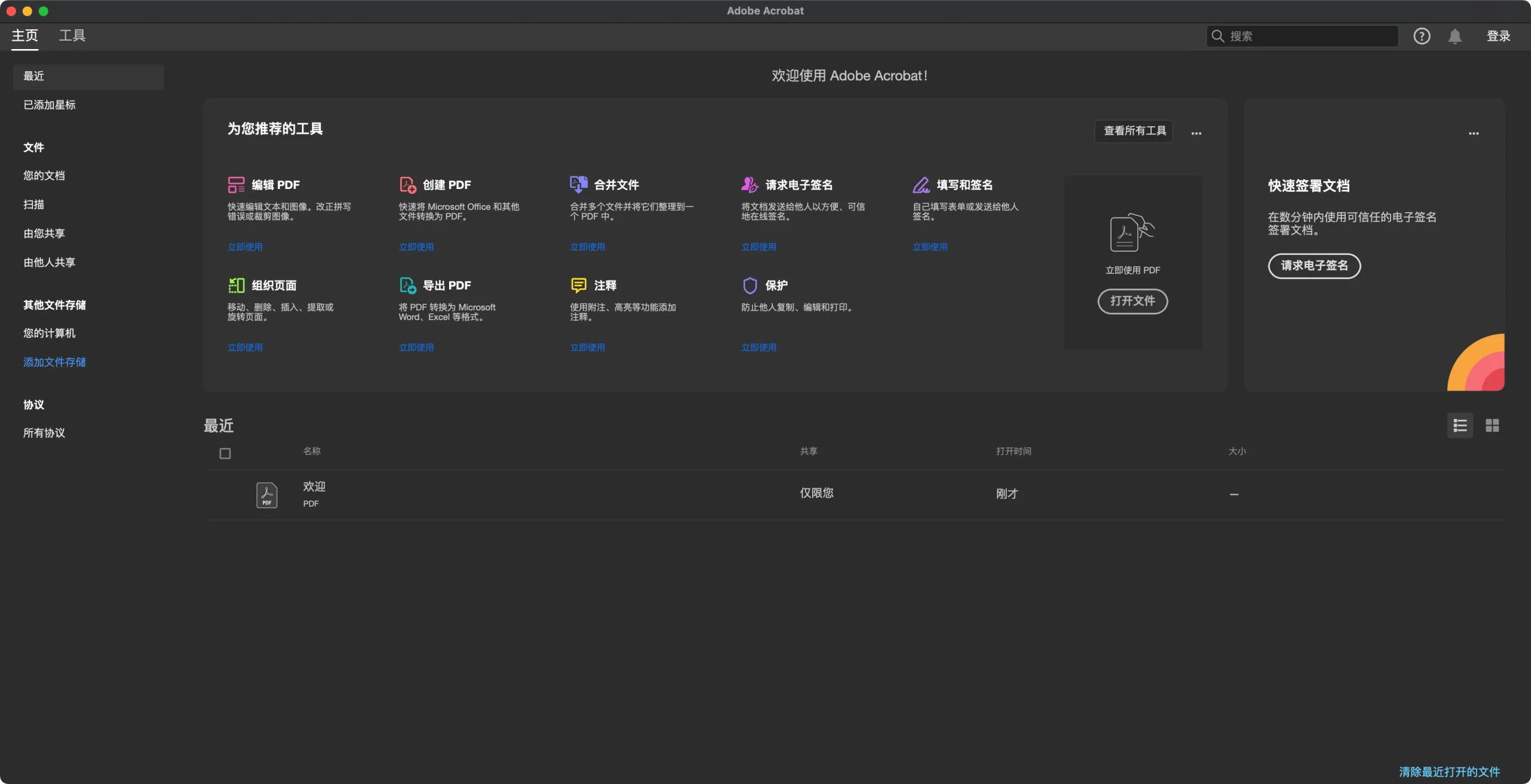Image resolution: width=1531 pixels, height=784 pixels.
Task: Tick the select-all checkbox in recent list
Action: click(x=225, y=453)
